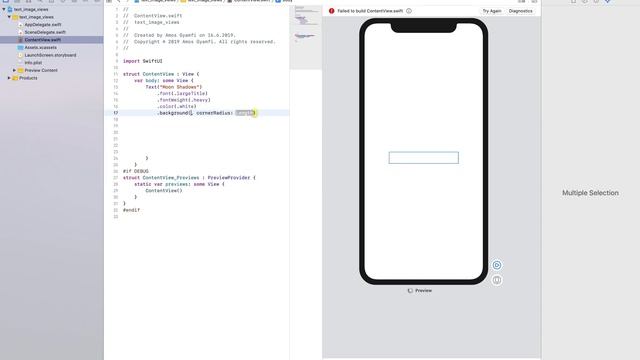Image resolution: width=640 pixels, height=360 pixels.
Task: Click the Preview Content folder icon
Action: [20, 70]
